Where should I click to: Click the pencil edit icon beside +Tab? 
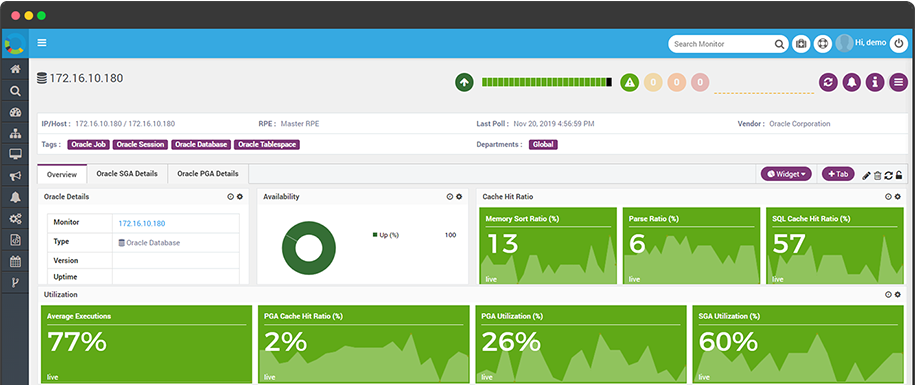coord(866,175)
